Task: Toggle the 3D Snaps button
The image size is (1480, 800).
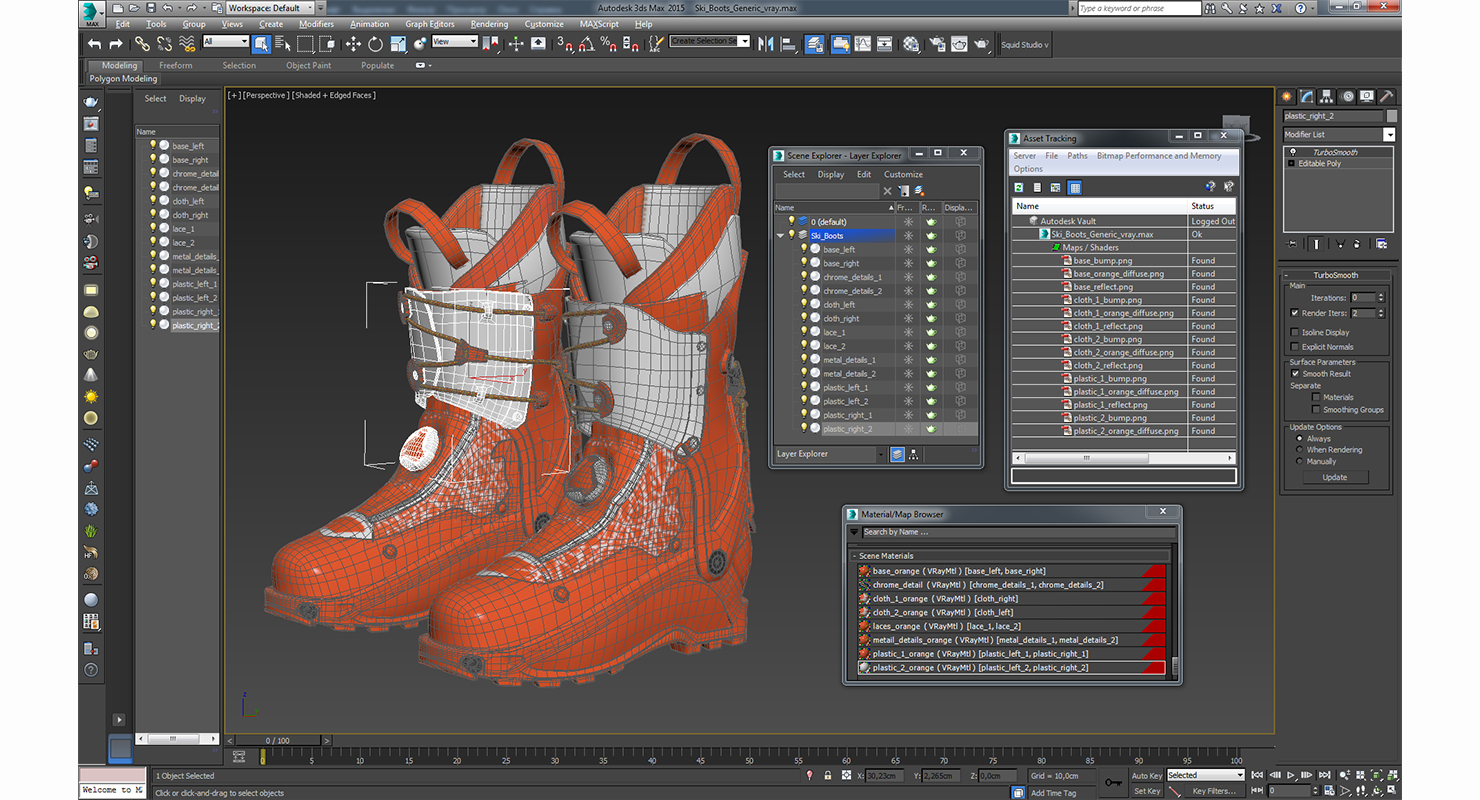Action: pyautogui.click(x=565, y=44)
